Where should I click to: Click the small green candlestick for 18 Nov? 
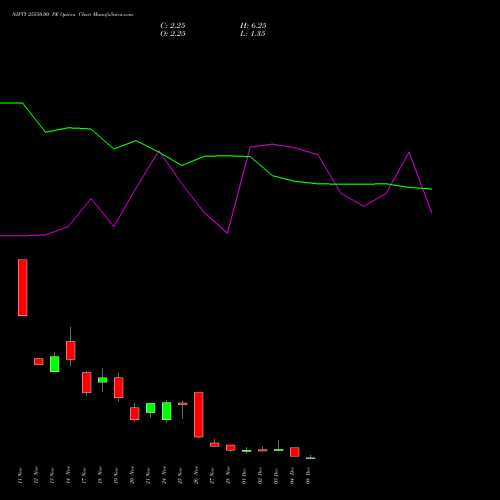[x=103, y=380]
